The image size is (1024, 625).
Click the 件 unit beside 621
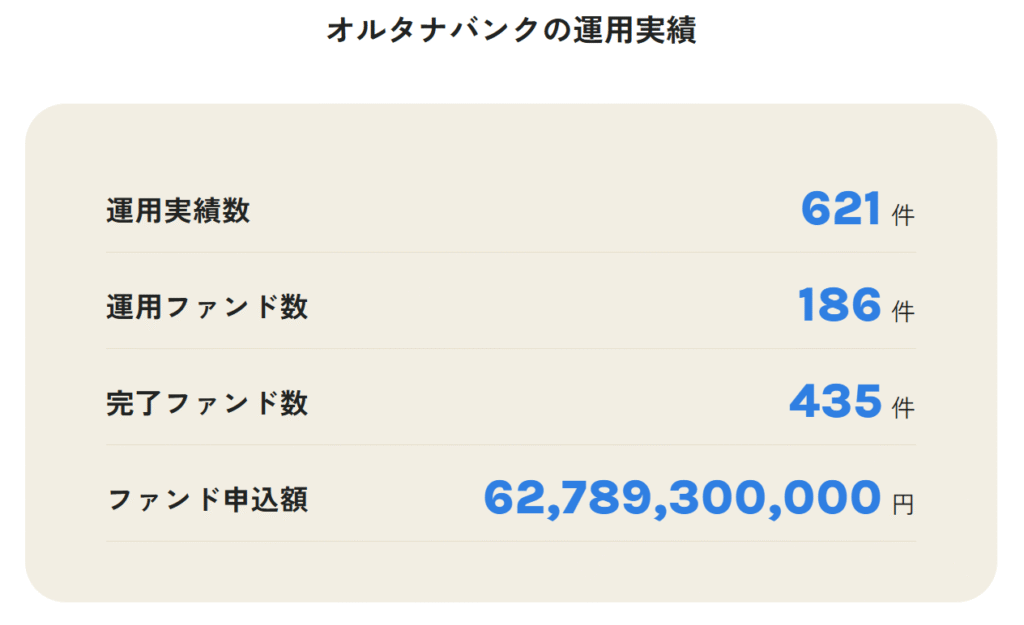[903, 215]
